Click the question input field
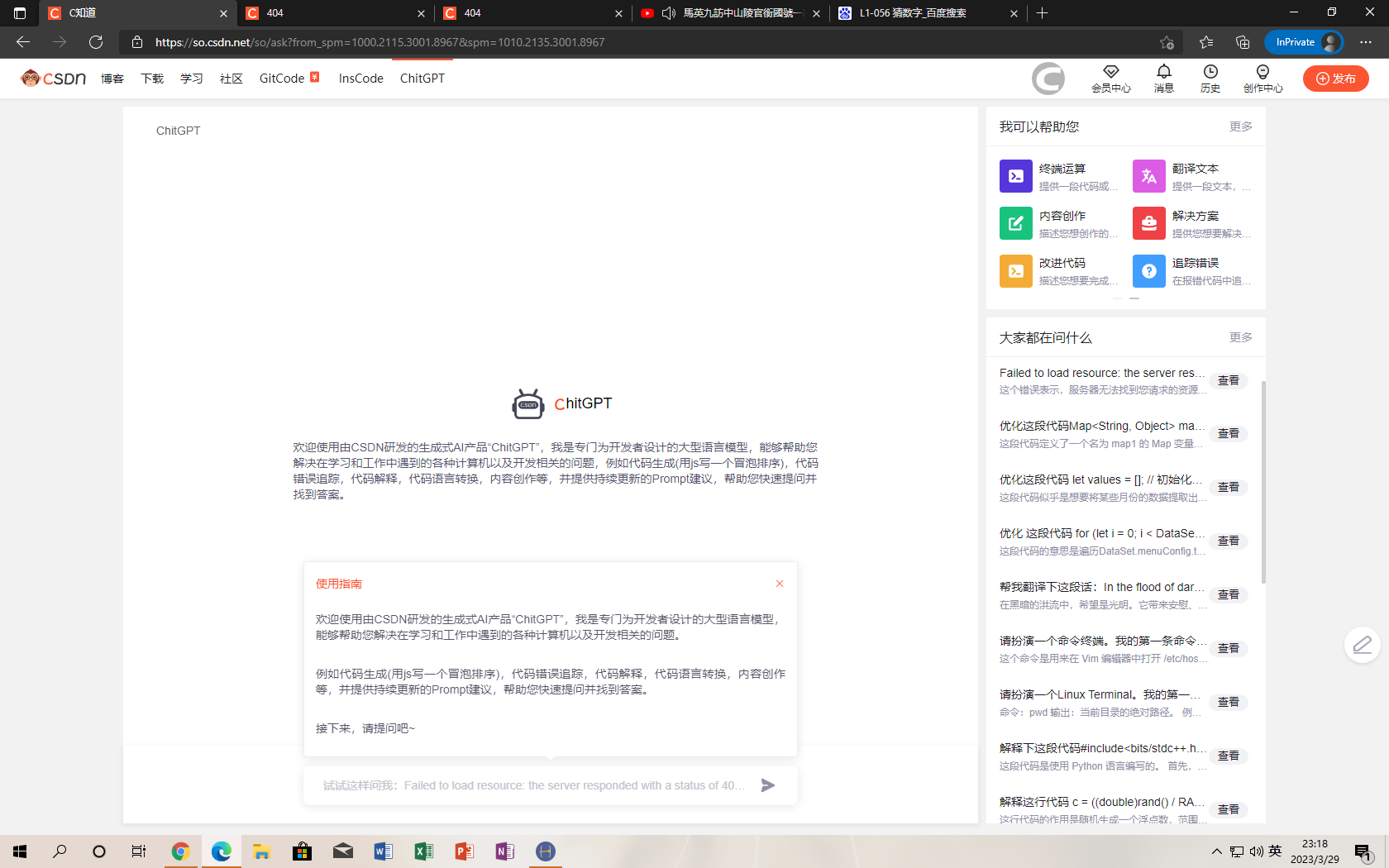The height and width of the screenshot is (868, 1389). 533,785
